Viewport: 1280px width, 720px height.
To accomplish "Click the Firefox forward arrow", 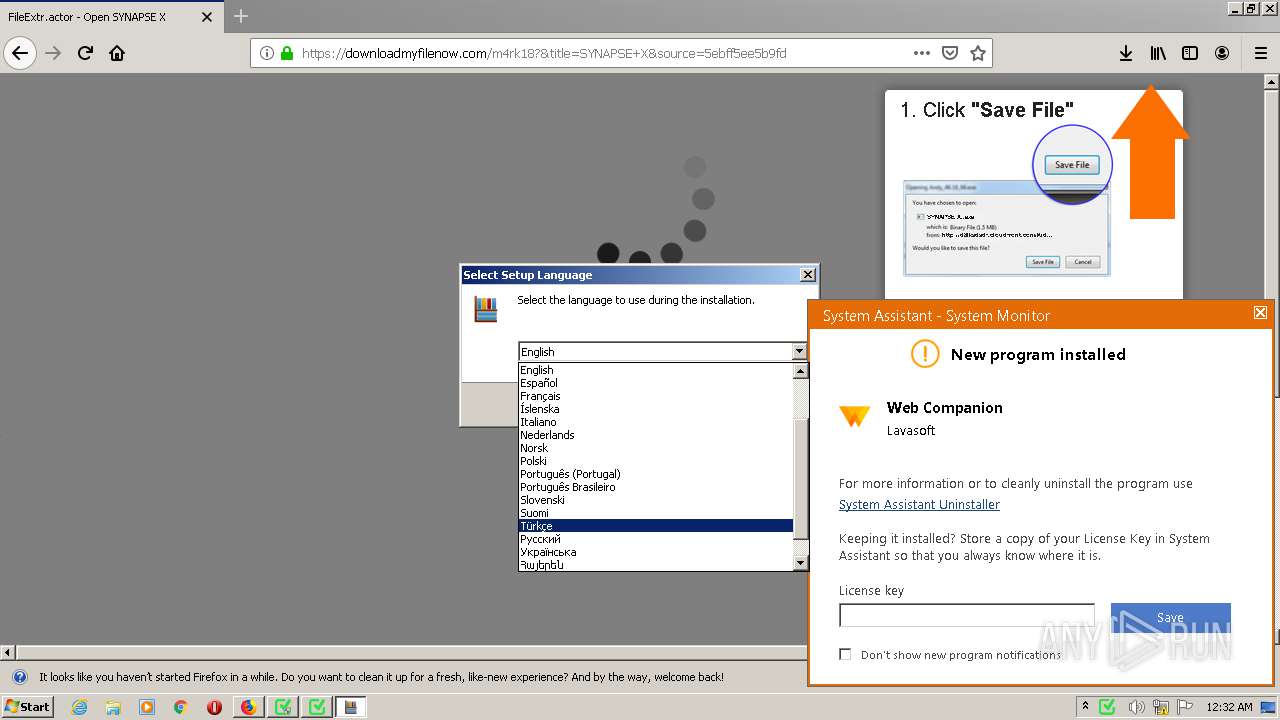I will [x=53, y=53].
